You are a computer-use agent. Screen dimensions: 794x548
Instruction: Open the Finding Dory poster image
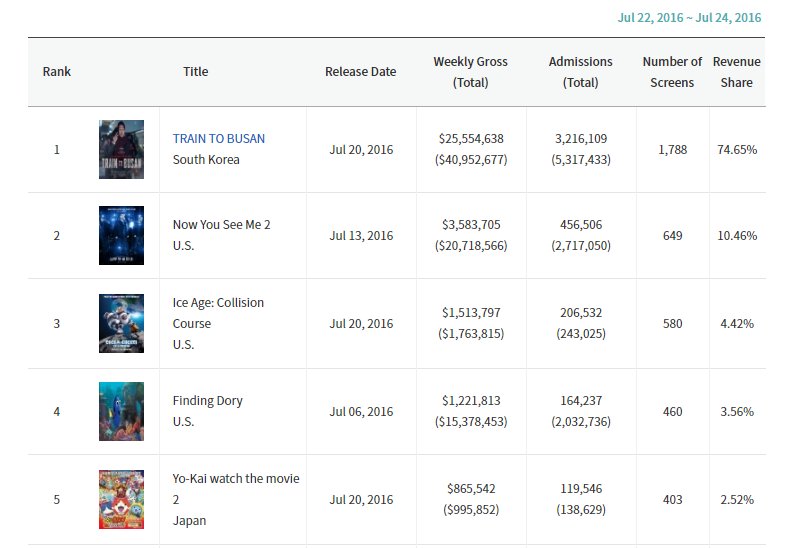coord(121,412)
